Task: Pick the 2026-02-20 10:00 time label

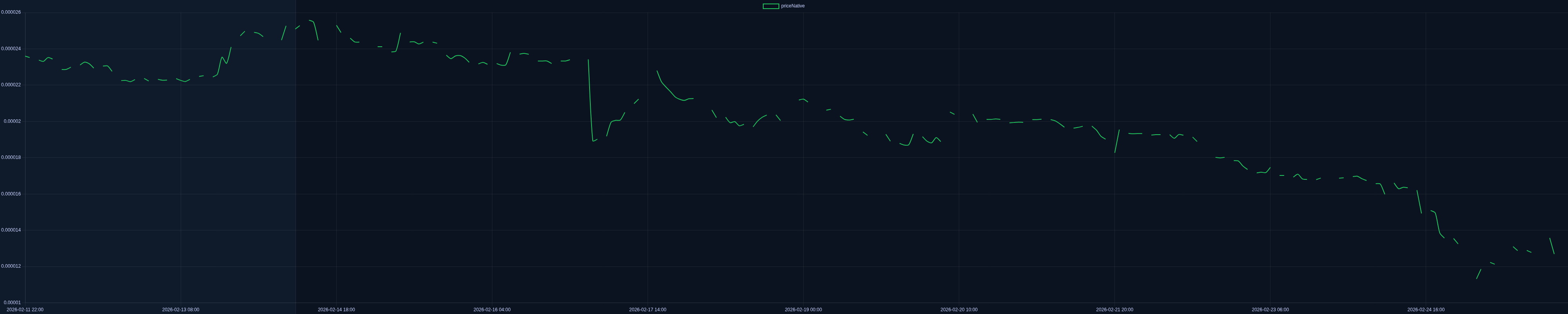Action: 959,310
